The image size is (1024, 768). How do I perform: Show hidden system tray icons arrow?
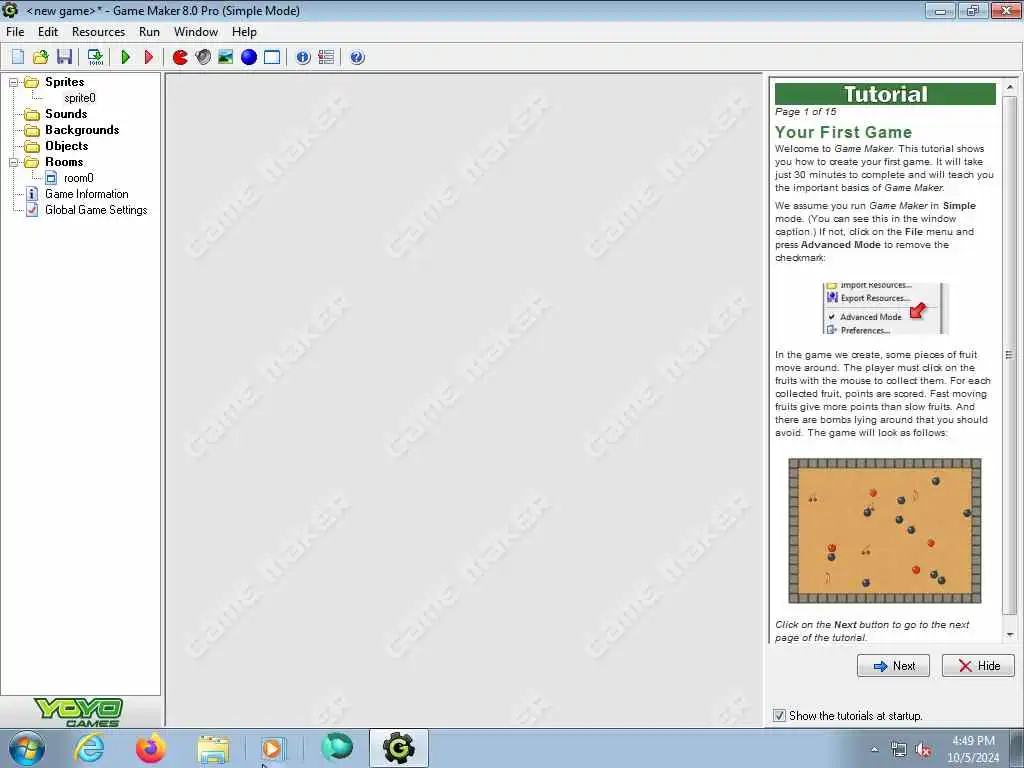pos(874,750)
